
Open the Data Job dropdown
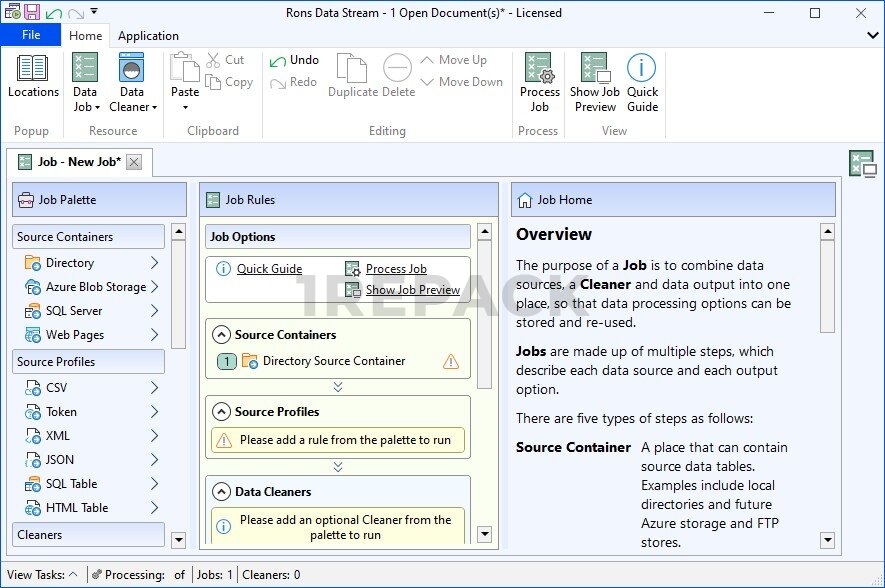[x=85, y=107]
